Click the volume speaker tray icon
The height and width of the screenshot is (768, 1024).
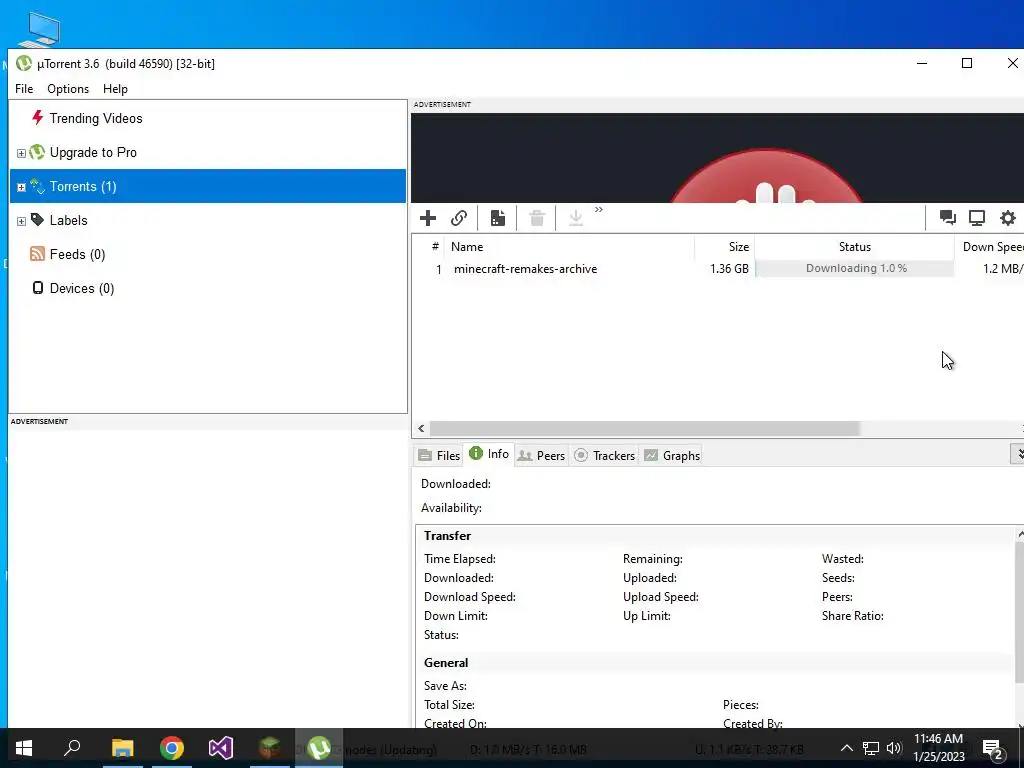point(894,748)
